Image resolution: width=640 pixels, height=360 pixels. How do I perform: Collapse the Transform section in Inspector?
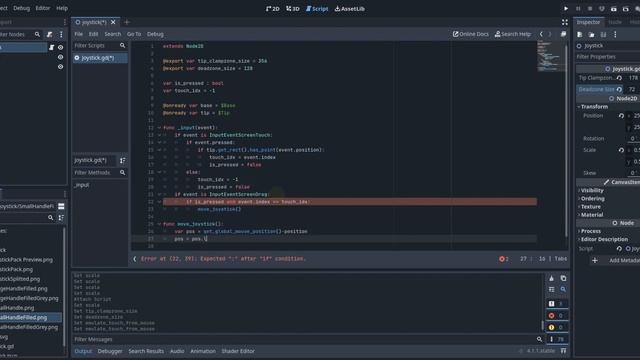pyautogui.click(x=594, y=107)
